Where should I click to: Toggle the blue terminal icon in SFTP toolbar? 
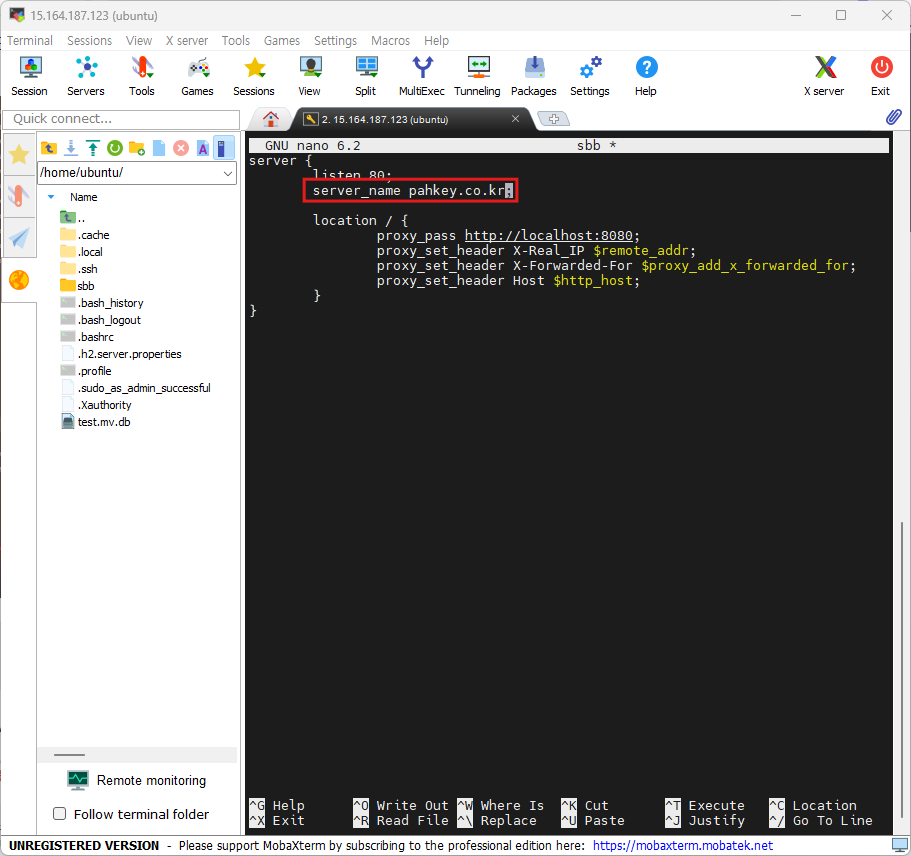(x=223, y=148)
